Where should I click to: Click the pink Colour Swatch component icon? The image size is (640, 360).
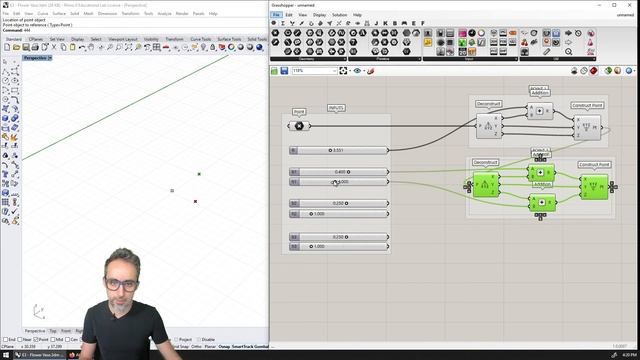(462, 33)
